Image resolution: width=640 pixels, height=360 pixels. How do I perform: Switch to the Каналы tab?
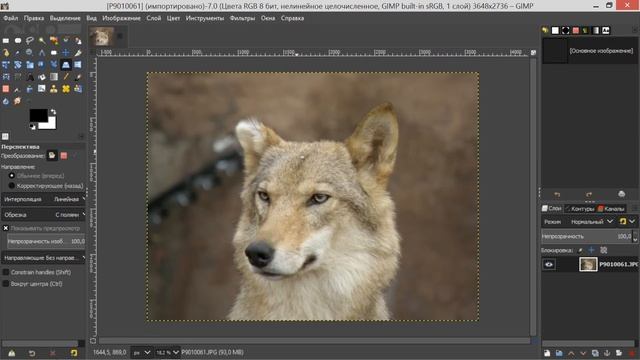pos(611,209)
